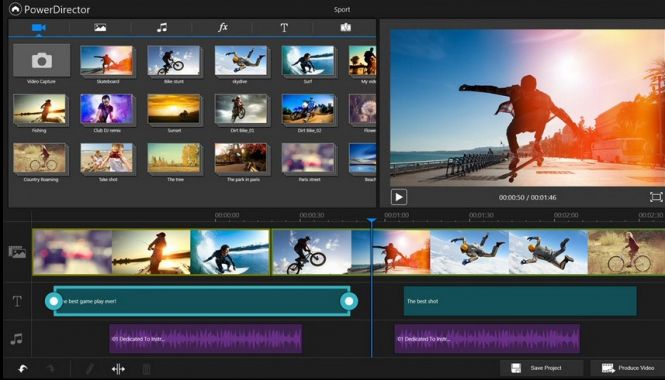Image resolution: width=665 pixels, height=380 pixels.
Task: Click the blue timeline playhead marker
Action: [x=372, y=221]
